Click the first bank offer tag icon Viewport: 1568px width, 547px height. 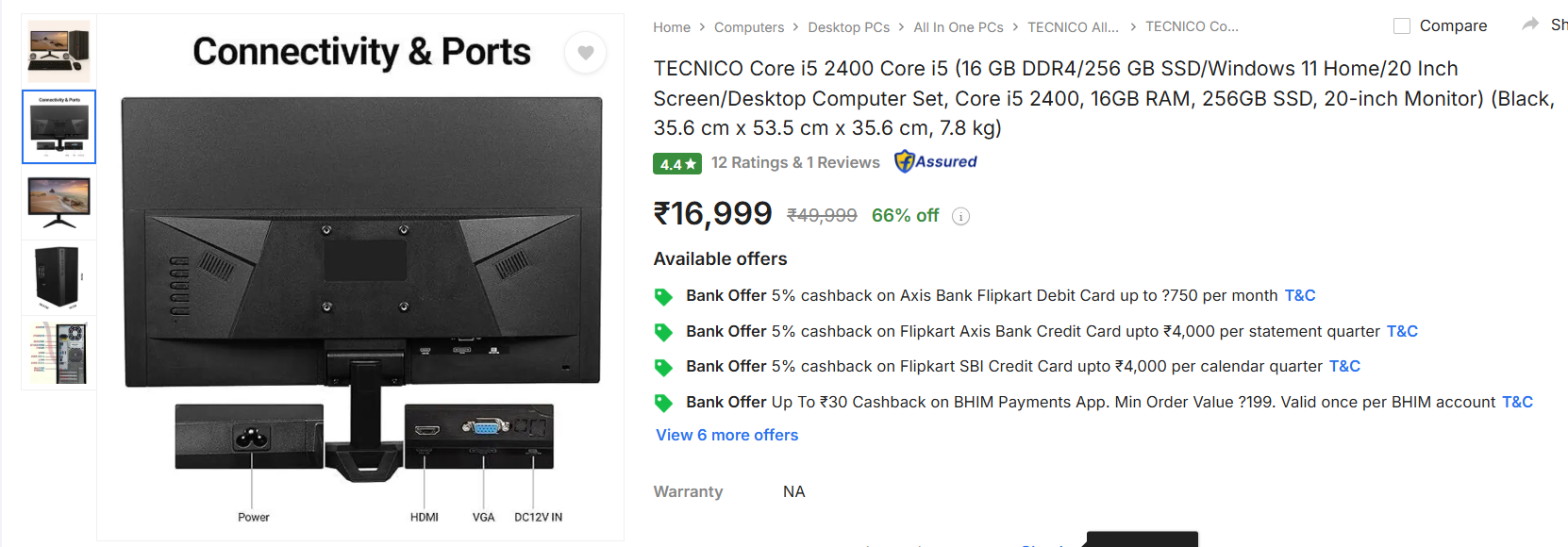coord(664,297)
